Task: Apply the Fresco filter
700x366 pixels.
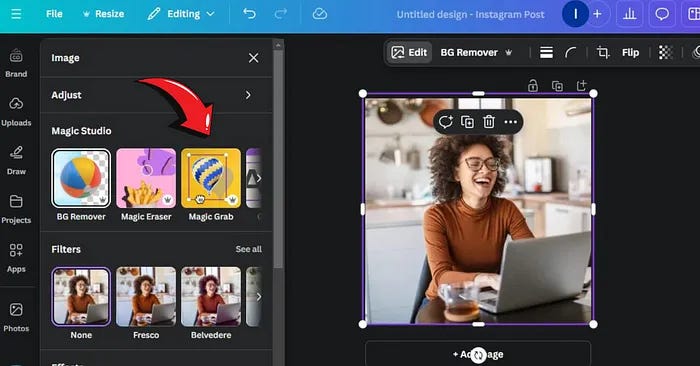Action: [146, 296]
